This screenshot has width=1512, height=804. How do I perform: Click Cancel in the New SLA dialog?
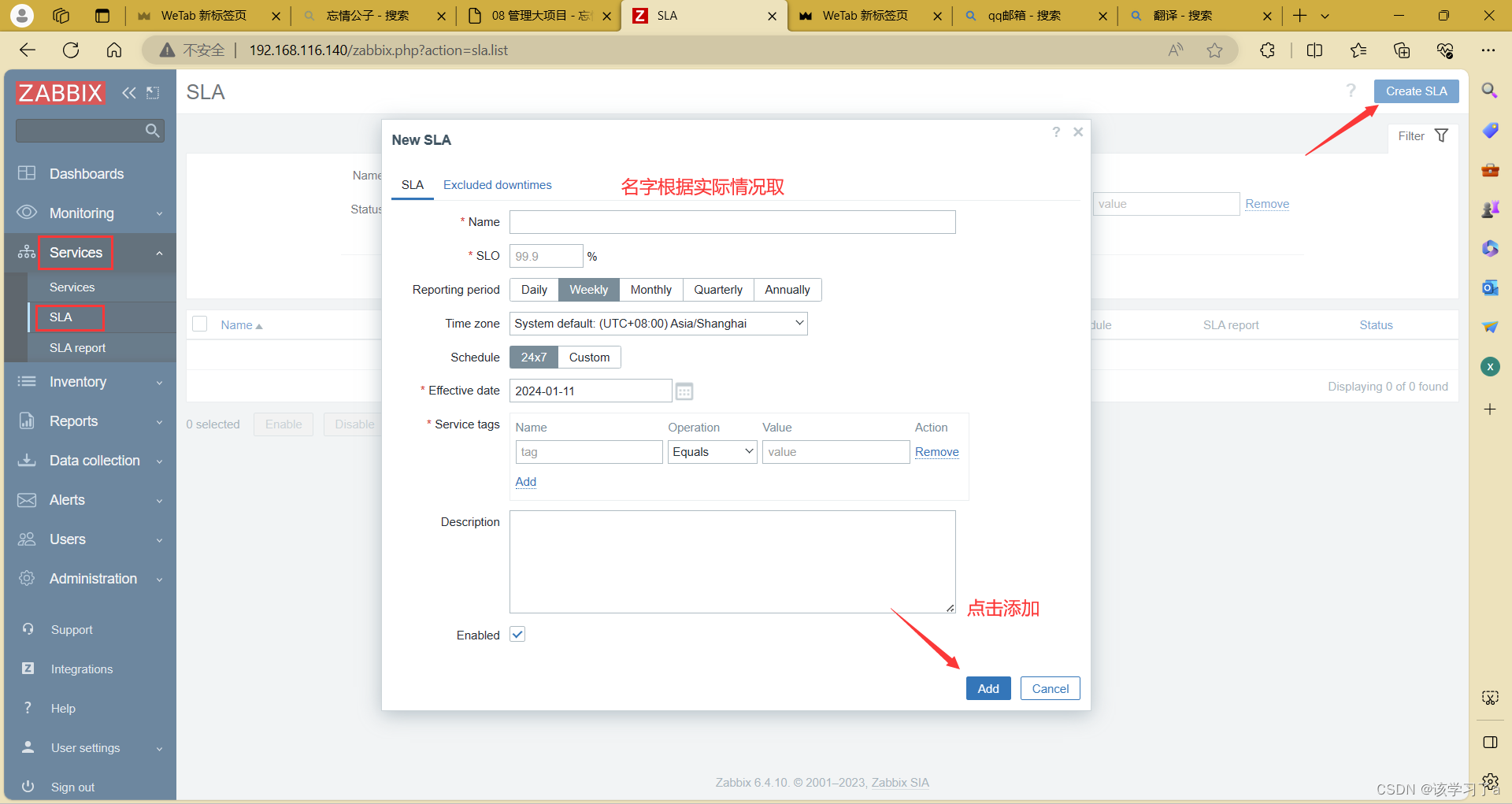1051,688
